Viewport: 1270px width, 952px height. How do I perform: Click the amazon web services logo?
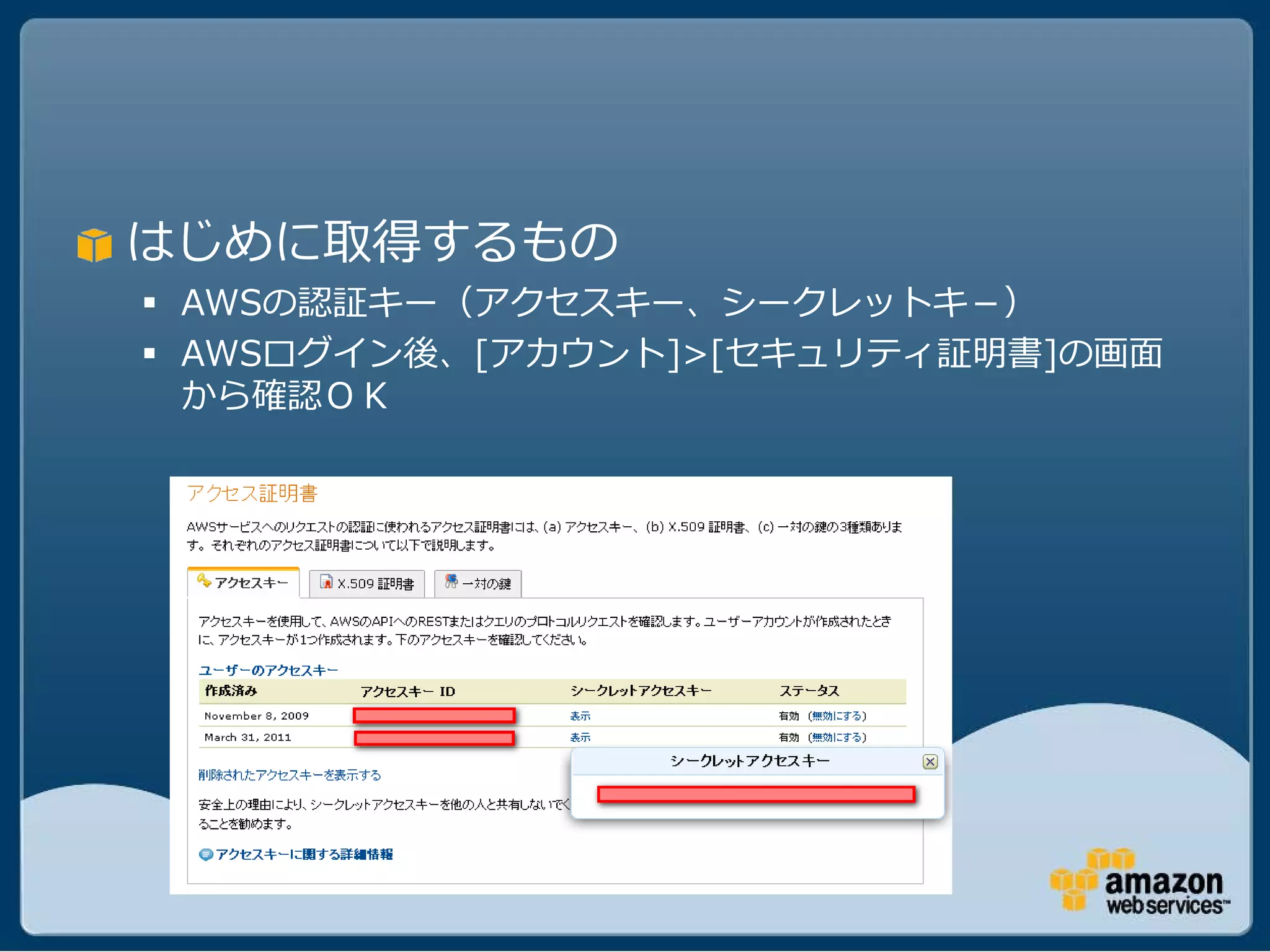click(1140, 883)
